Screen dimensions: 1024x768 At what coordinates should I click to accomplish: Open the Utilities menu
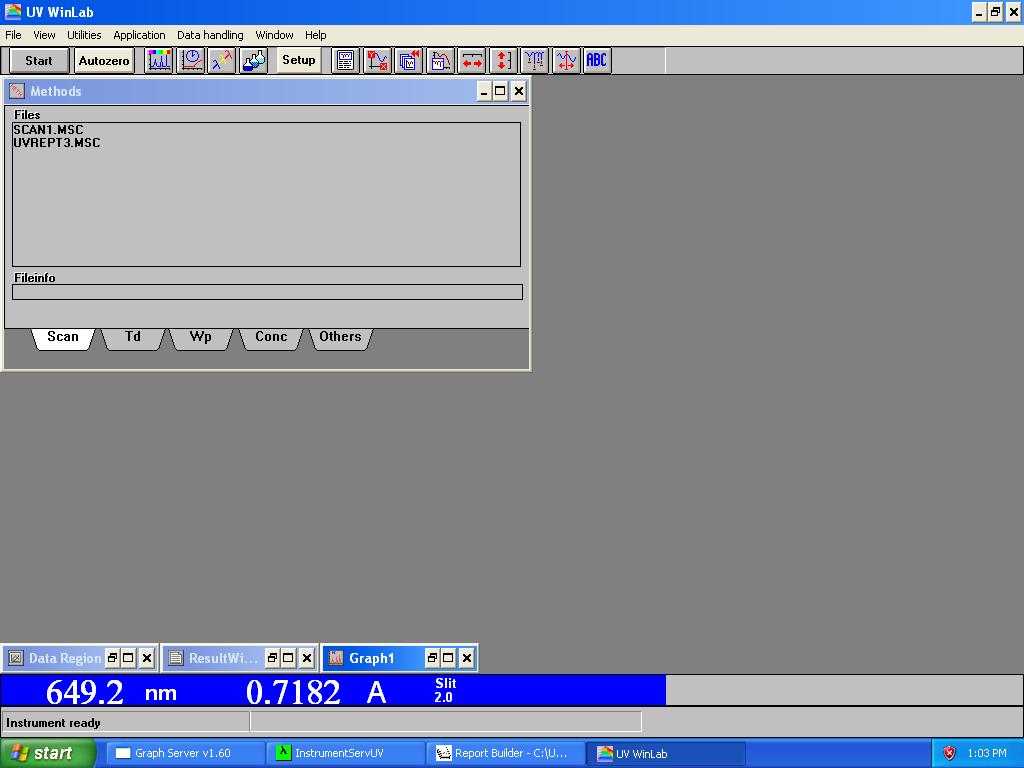coord(84,35)
